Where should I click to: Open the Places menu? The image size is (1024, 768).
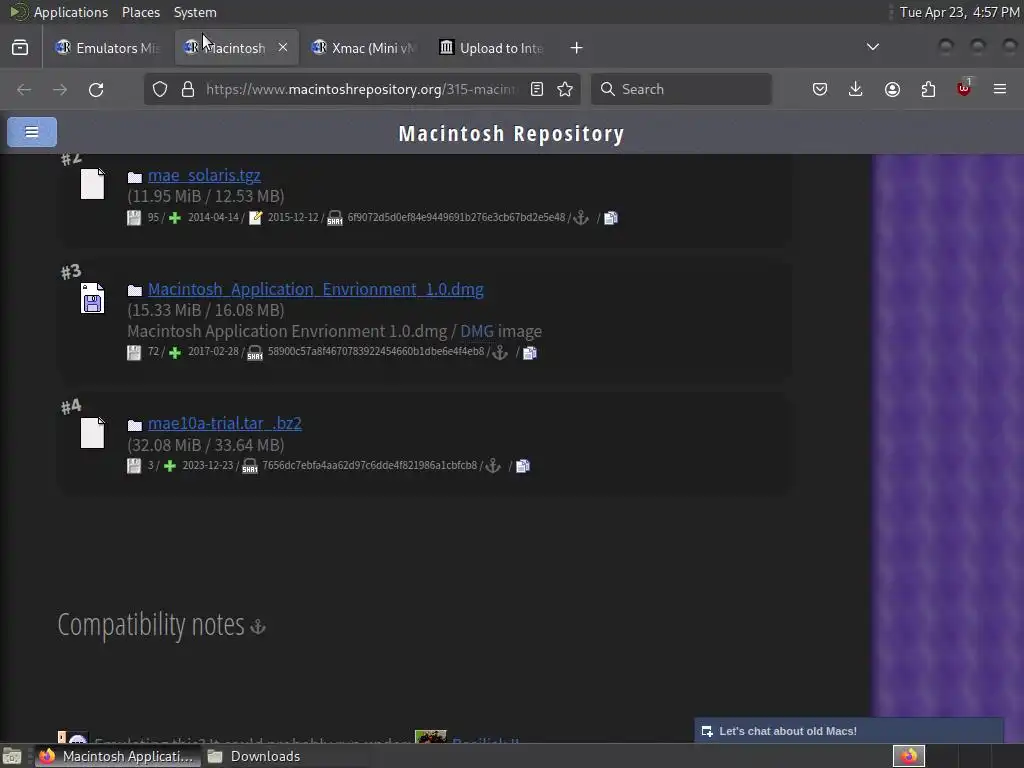click(x=140, y=12)
